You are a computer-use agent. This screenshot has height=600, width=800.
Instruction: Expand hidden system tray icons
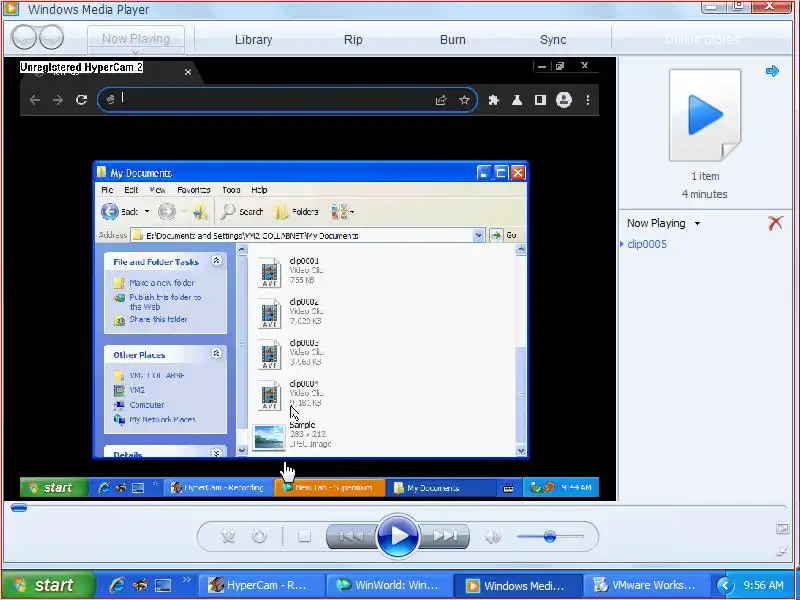tap(724, 585)
